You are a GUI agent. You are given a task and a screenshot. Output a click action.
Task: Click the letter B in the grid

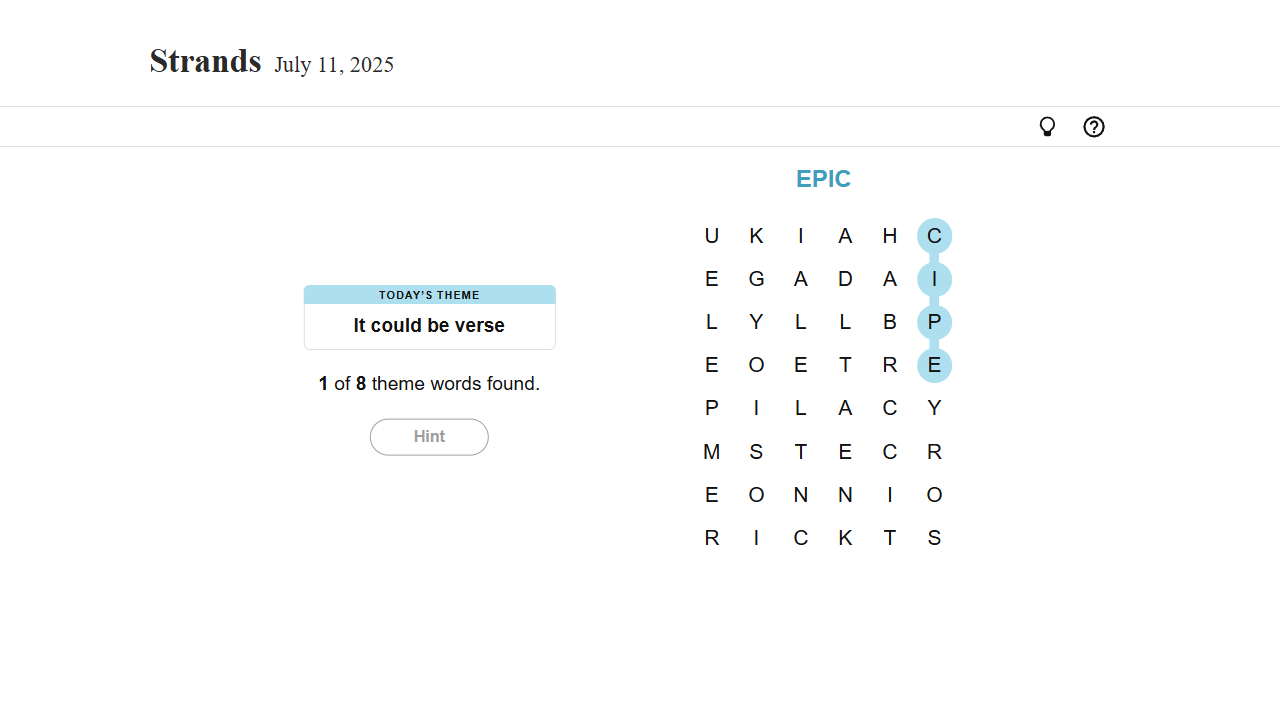(890, 322)
